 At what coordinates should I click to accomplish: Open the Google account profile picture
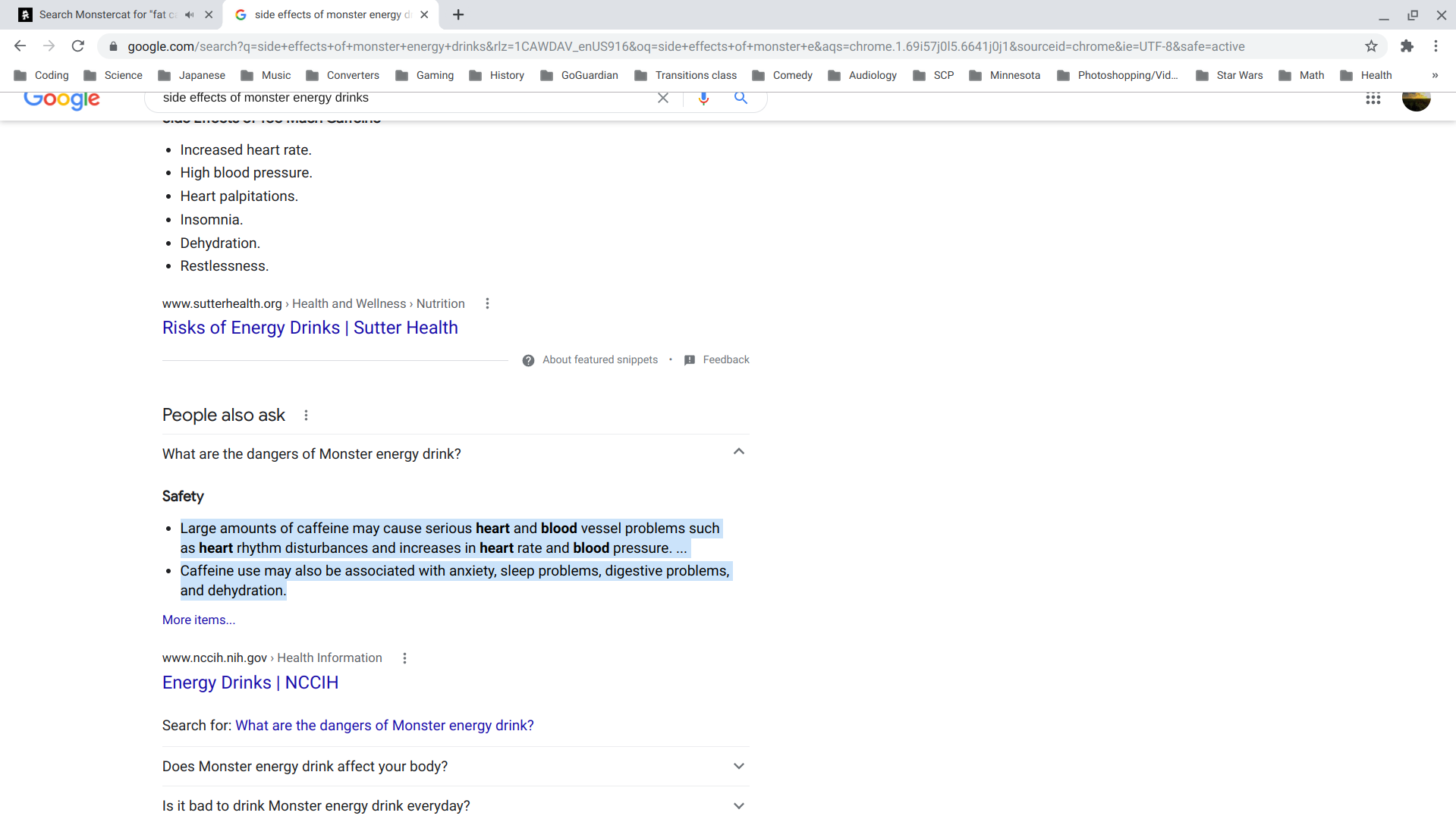[1416, 99]
